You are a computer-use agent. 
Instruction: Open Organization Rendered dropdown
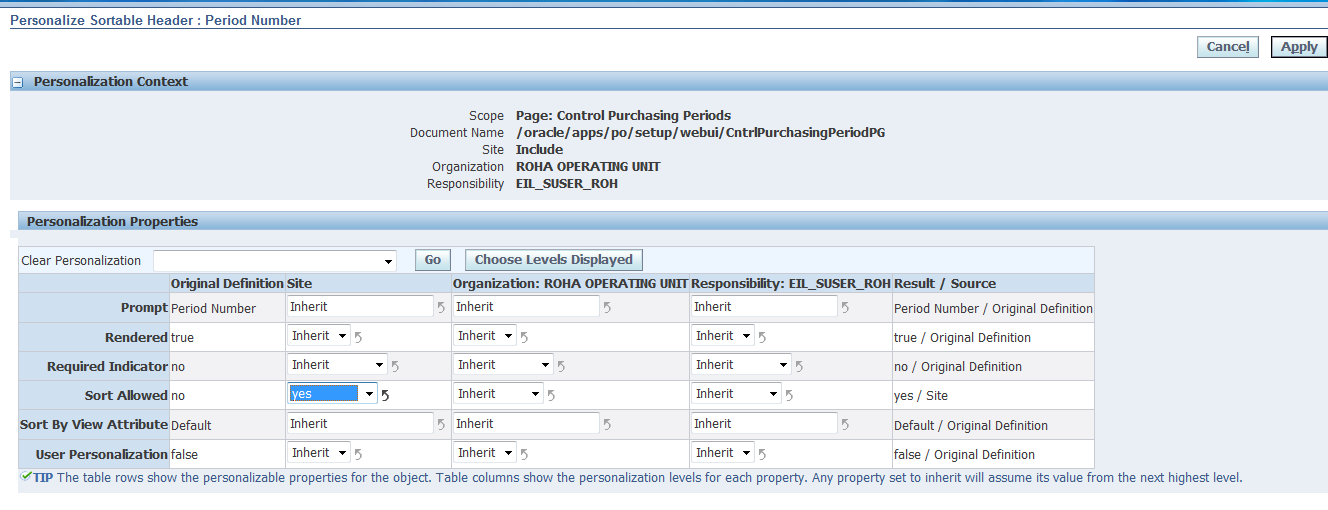485,336
